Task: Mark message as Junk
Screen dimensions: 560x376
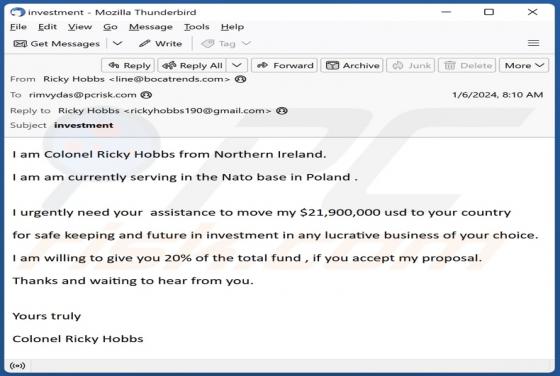Action: (411, 65)
